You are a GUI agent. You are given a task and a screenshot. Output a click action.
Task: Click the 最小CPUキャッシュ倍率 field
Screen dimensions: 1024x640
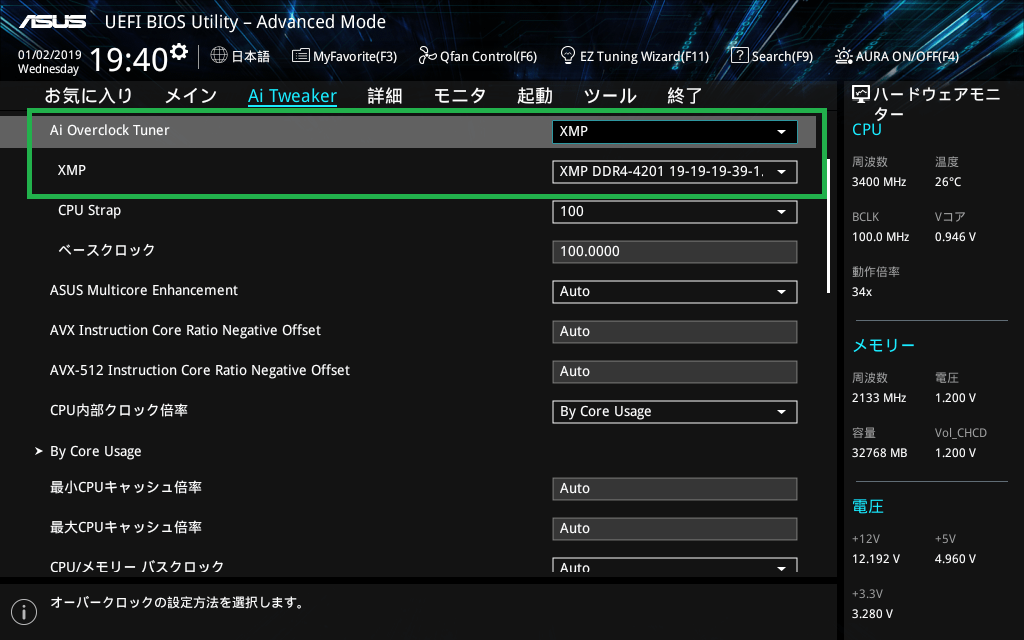coord(675,488)
